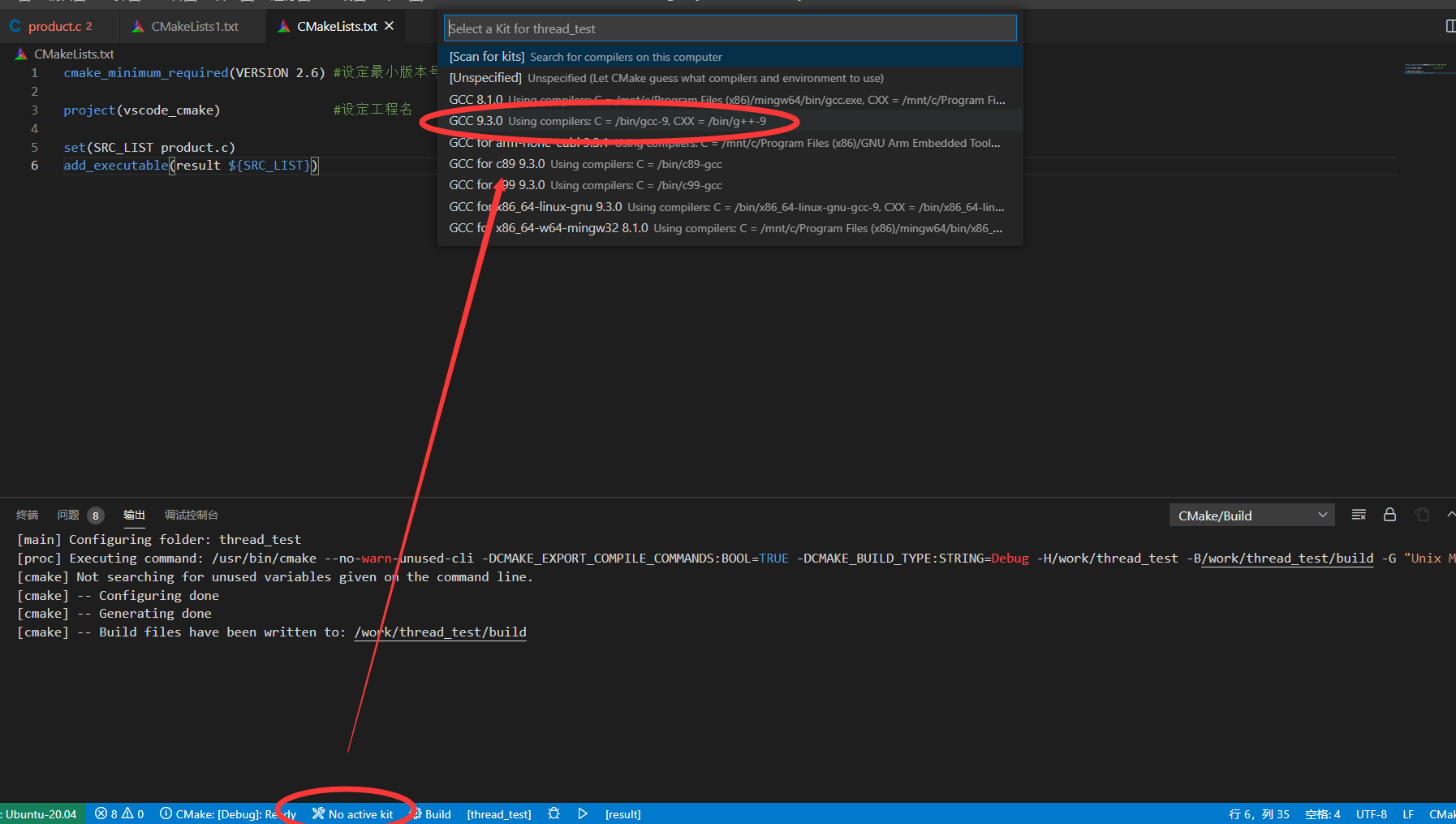Open the /work/thread_test/build link
The image size is (1456, 824).
(x=440, y=632)
